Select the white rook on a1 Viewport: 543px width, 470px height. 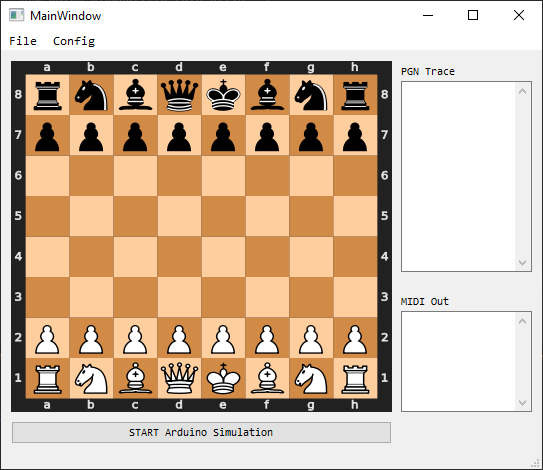(47, 379)
